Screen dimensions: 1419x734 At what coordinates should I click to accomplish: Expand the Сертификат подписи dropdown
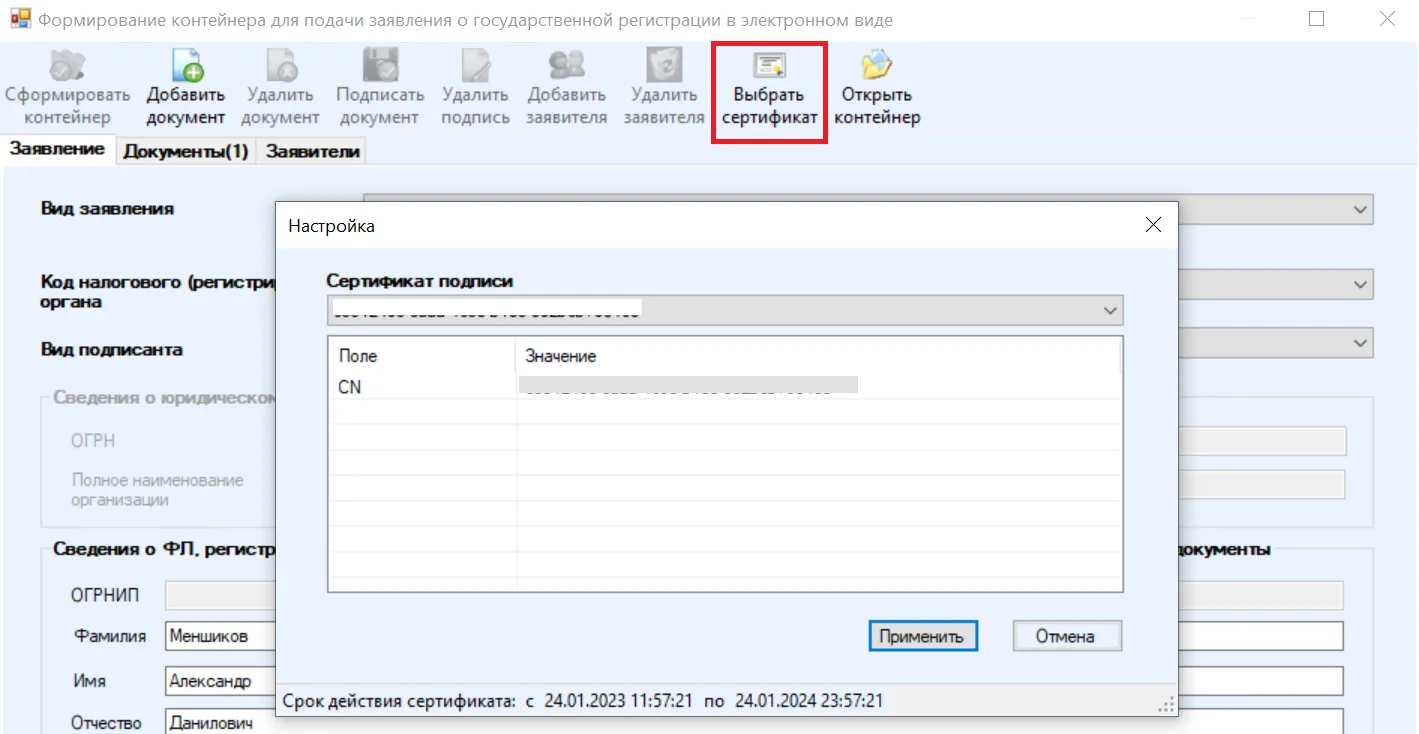pos(1109,311)
